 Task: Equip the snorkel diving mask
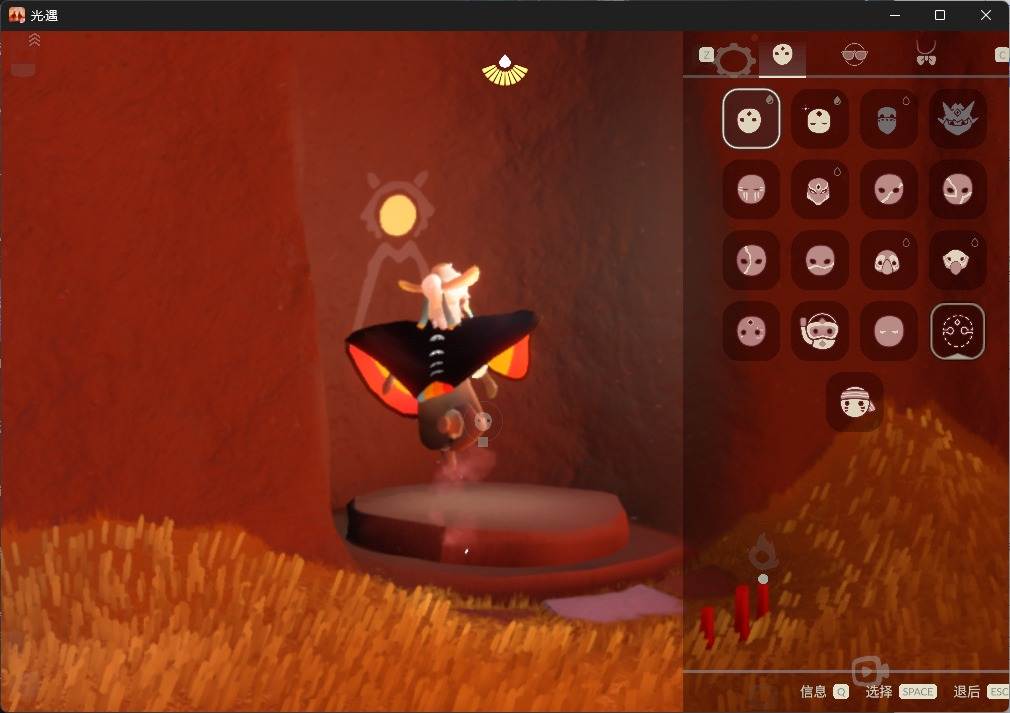click(819, 331)
